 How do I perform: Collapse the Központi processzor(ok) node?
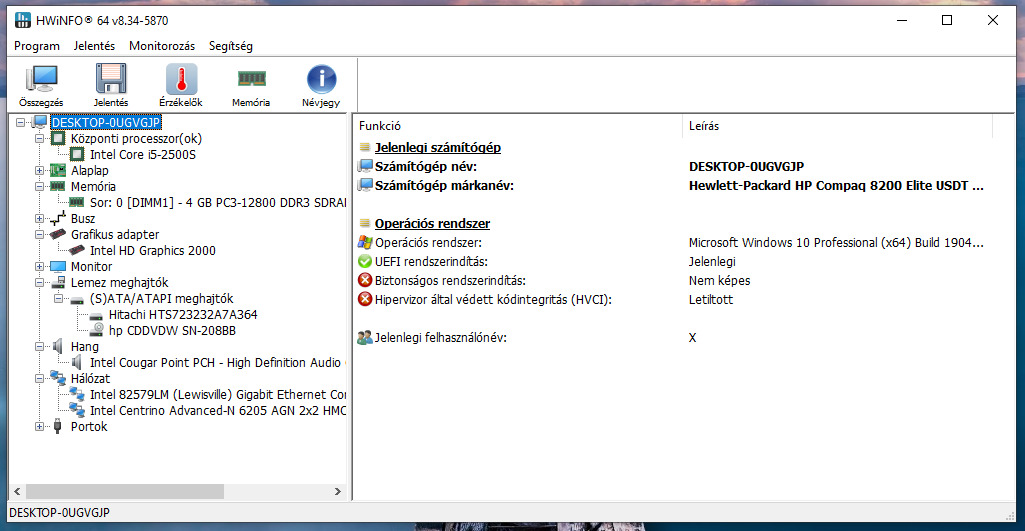[x=39, y=139]
